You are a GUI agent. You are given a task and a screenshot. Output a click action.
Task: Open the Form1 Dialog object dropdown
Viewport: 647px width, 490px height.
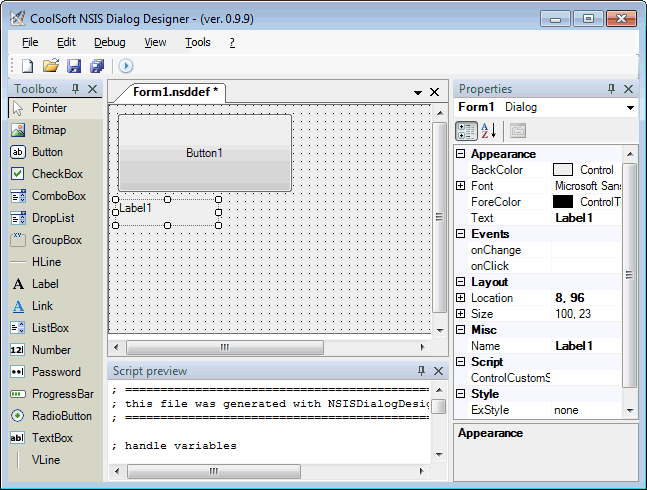[630, 108]
